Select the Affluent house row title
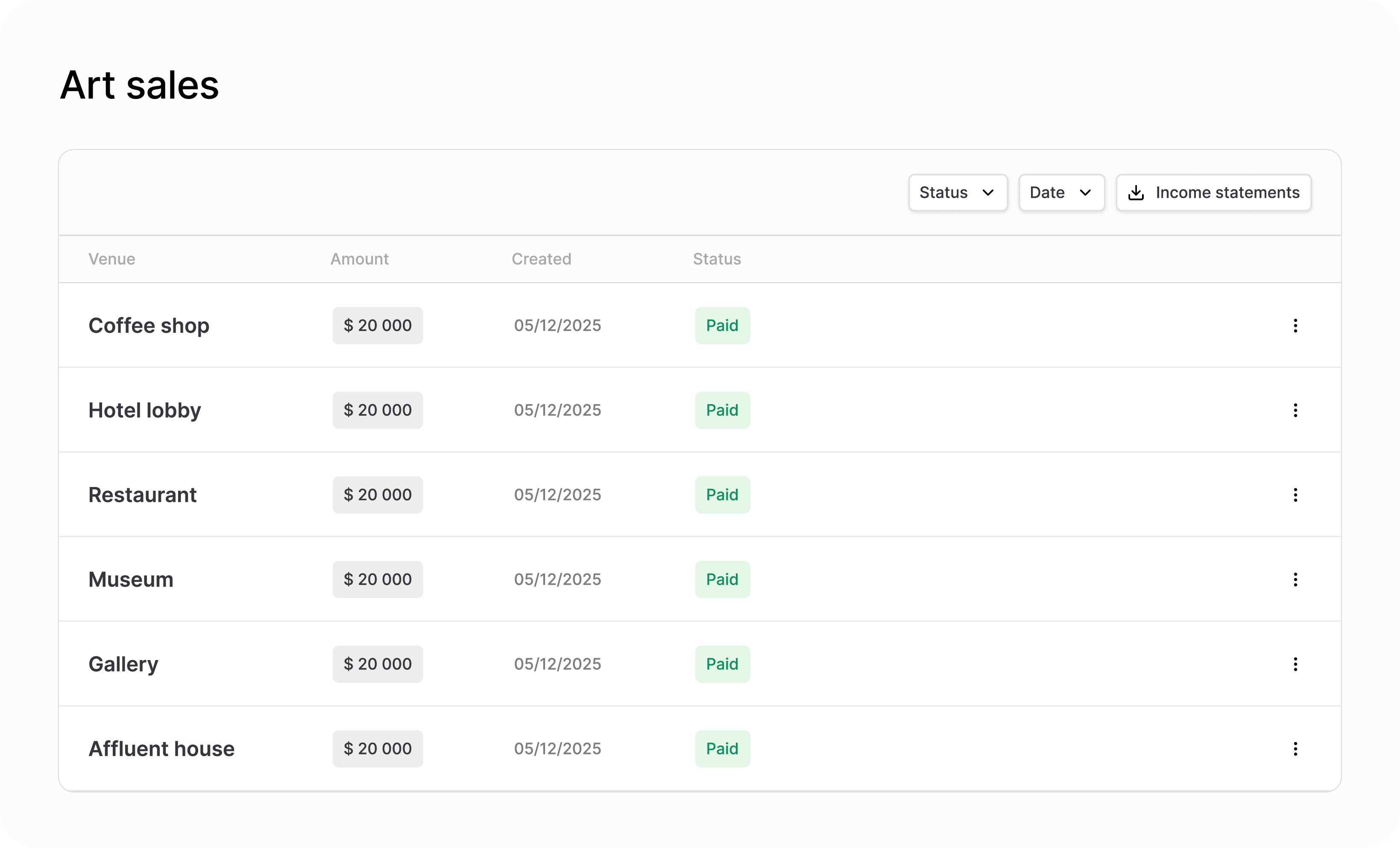Viewport: 1400px width, 848px height. tap(161, 749)
